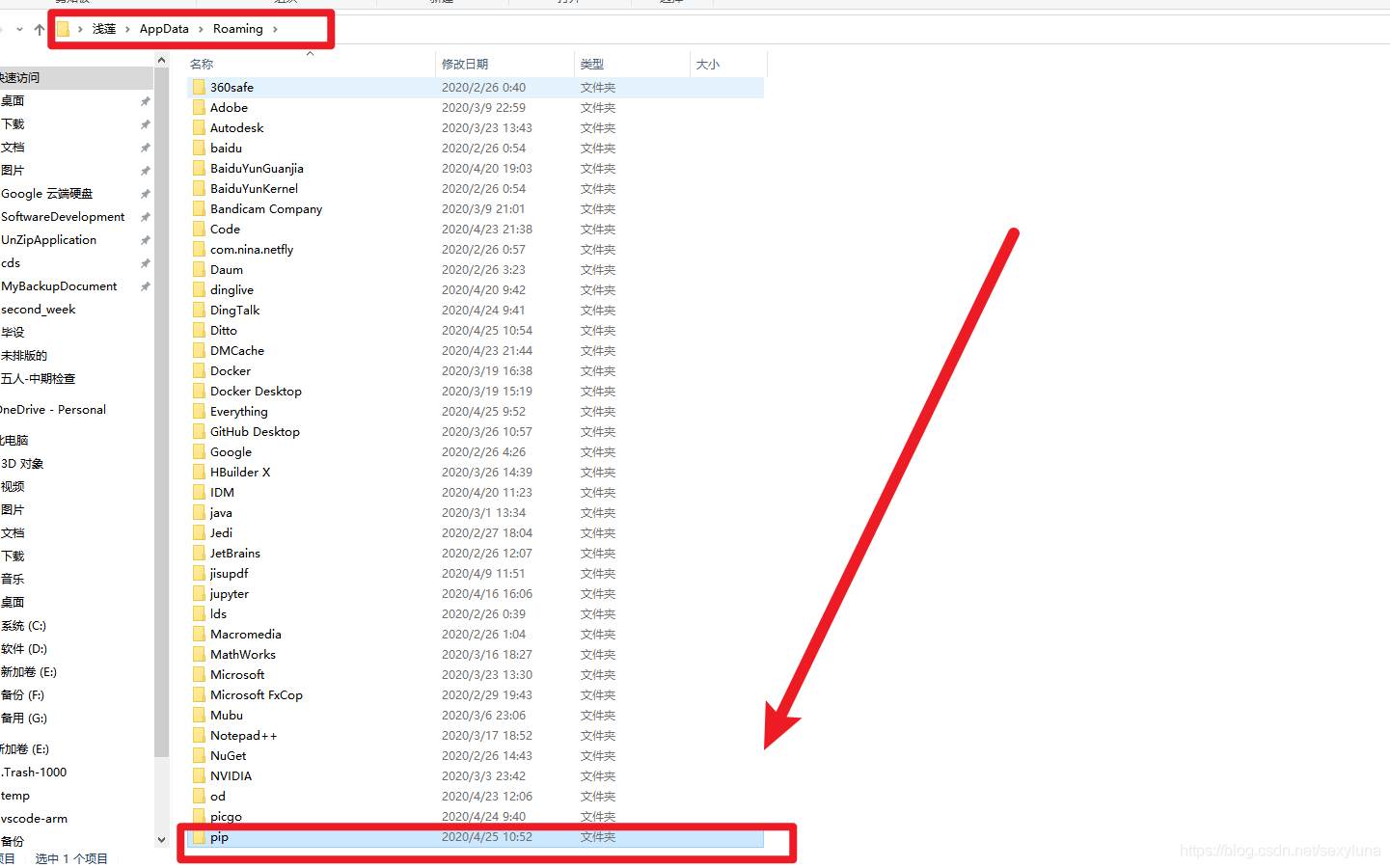Click pin icon next to SoftwareDevelopment
This screenshot has width=1390, height=868.
[145, 217]
